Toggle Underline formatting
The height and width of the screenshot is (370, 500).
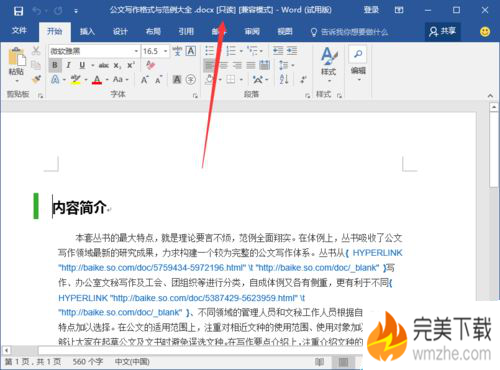point(82,65)
